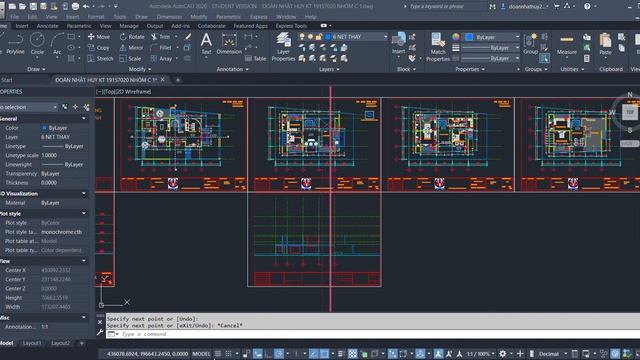Viewport: 640px width, 360px height.
Task: Open Layer Properties manager
Action: [x=283, y=47]
